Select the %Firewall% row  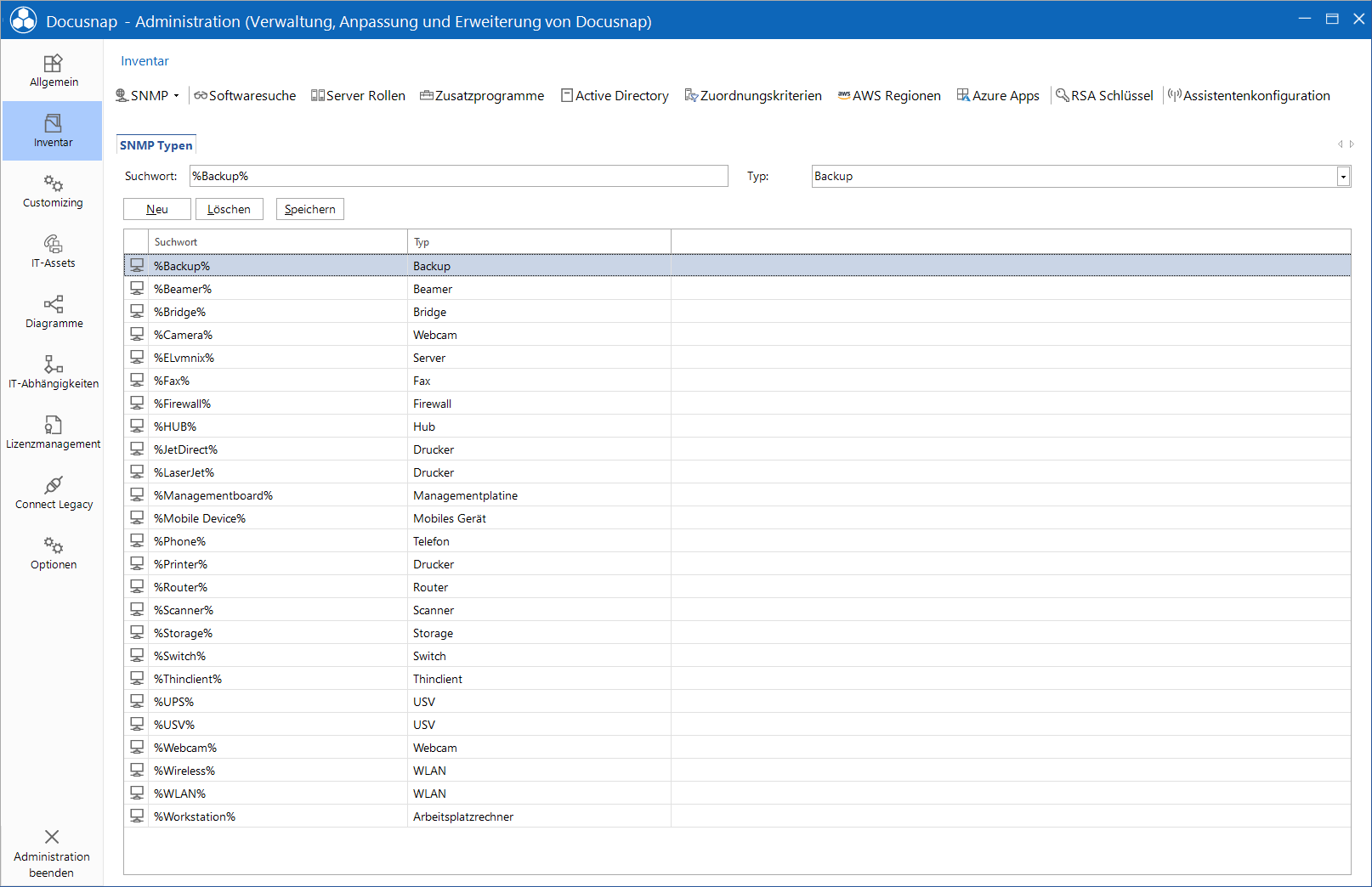pyautogui.click(x=737, y=404)
